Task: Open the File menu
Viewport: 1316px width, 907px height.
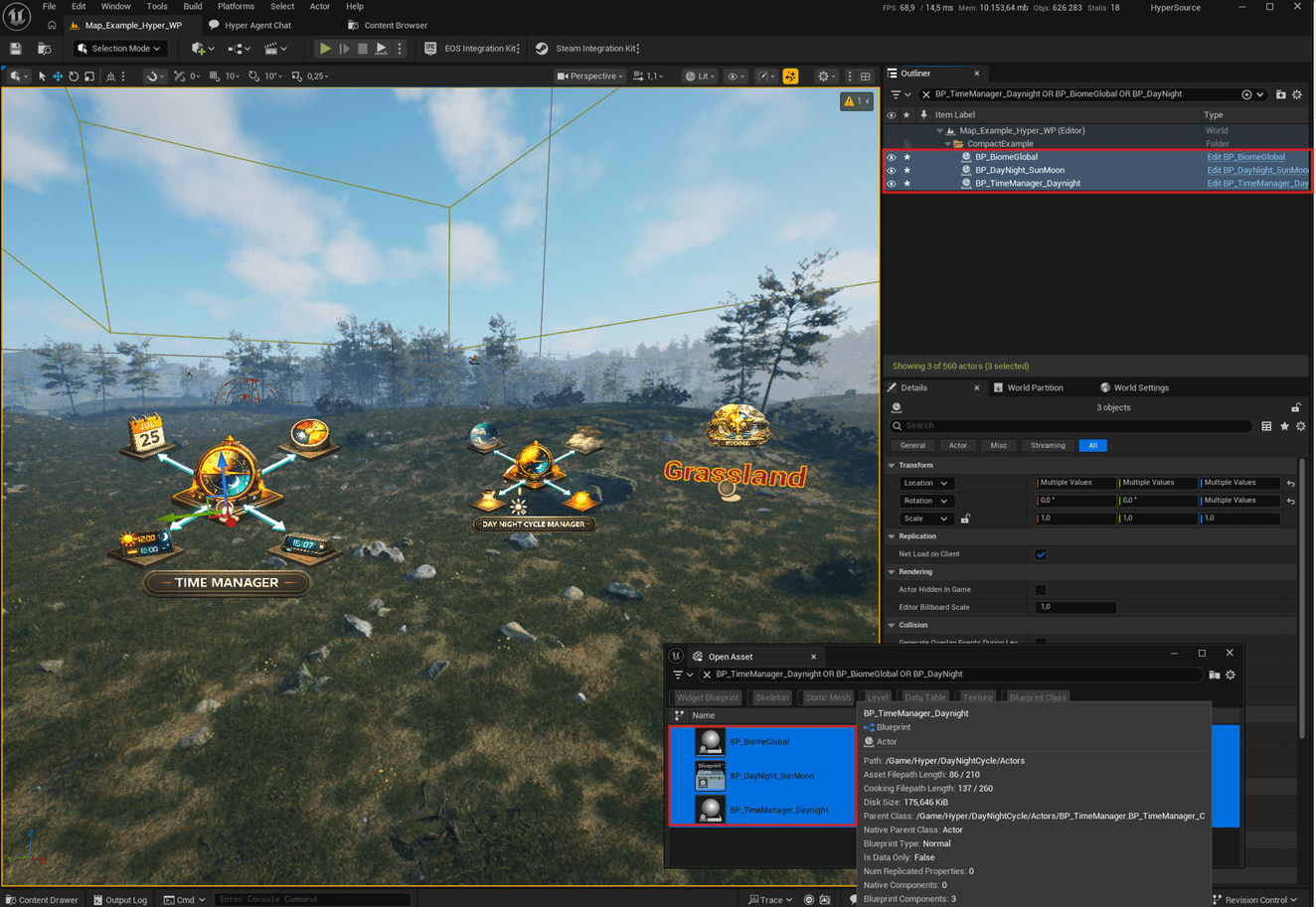Action: click(x=49, y=6)
